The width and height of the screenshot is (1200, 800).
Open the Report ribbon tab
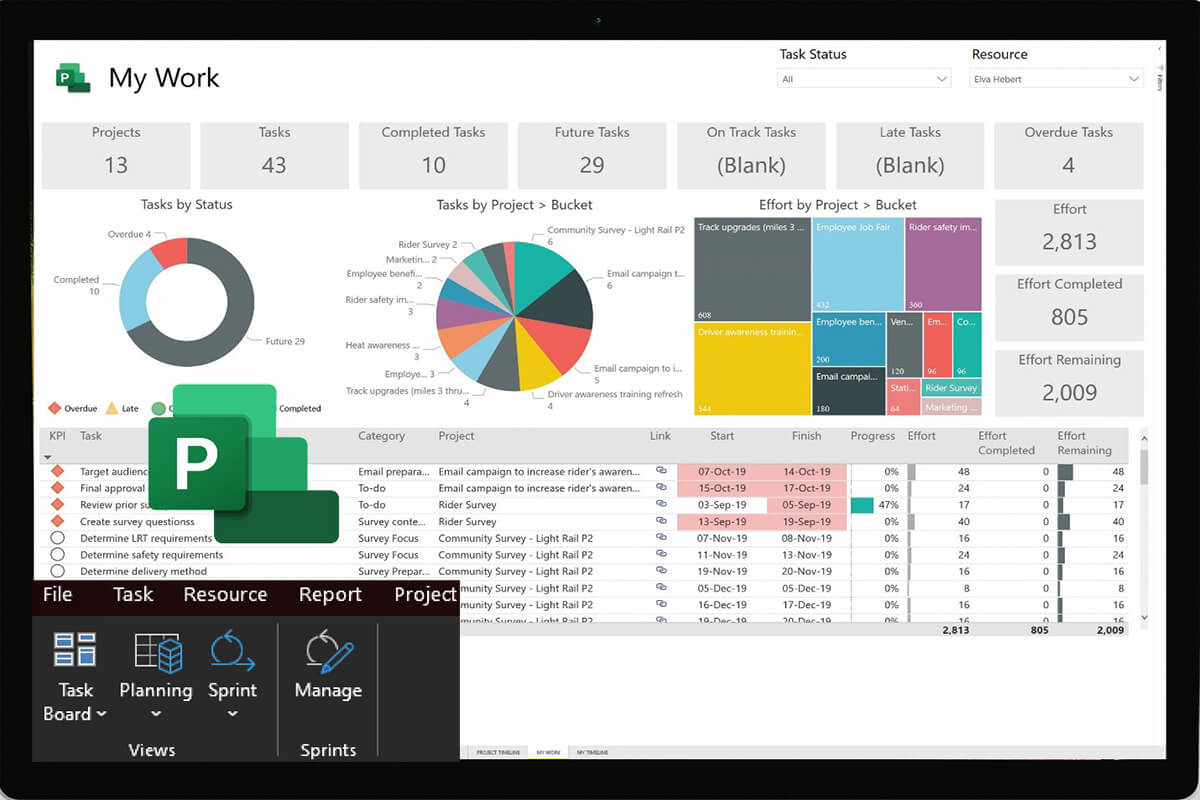pos(330,595)
